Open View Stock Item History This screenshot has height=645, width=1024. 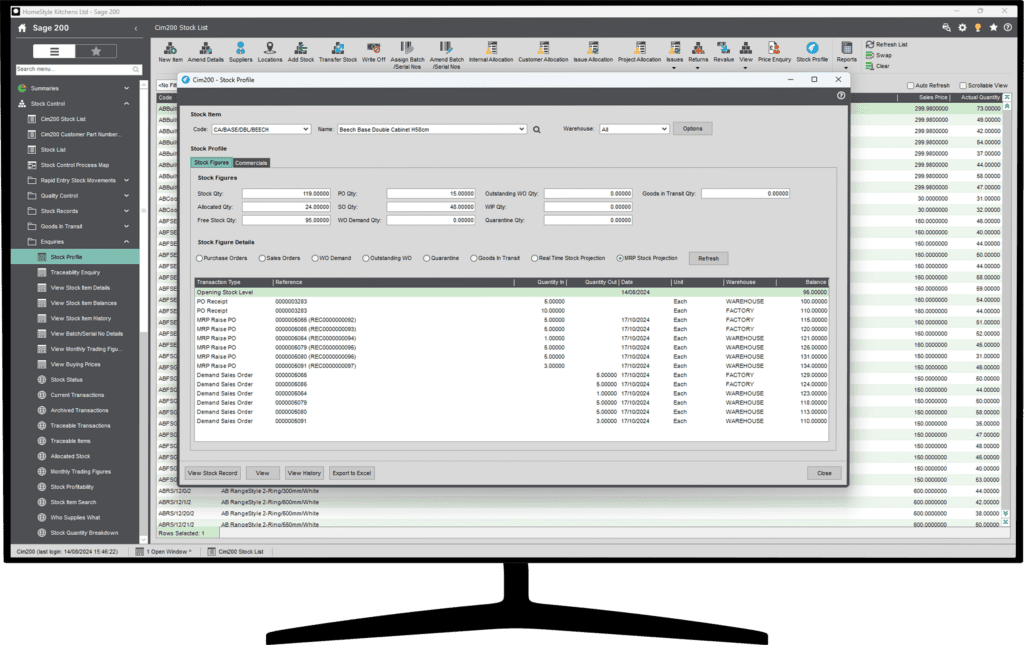coord(81,319)
